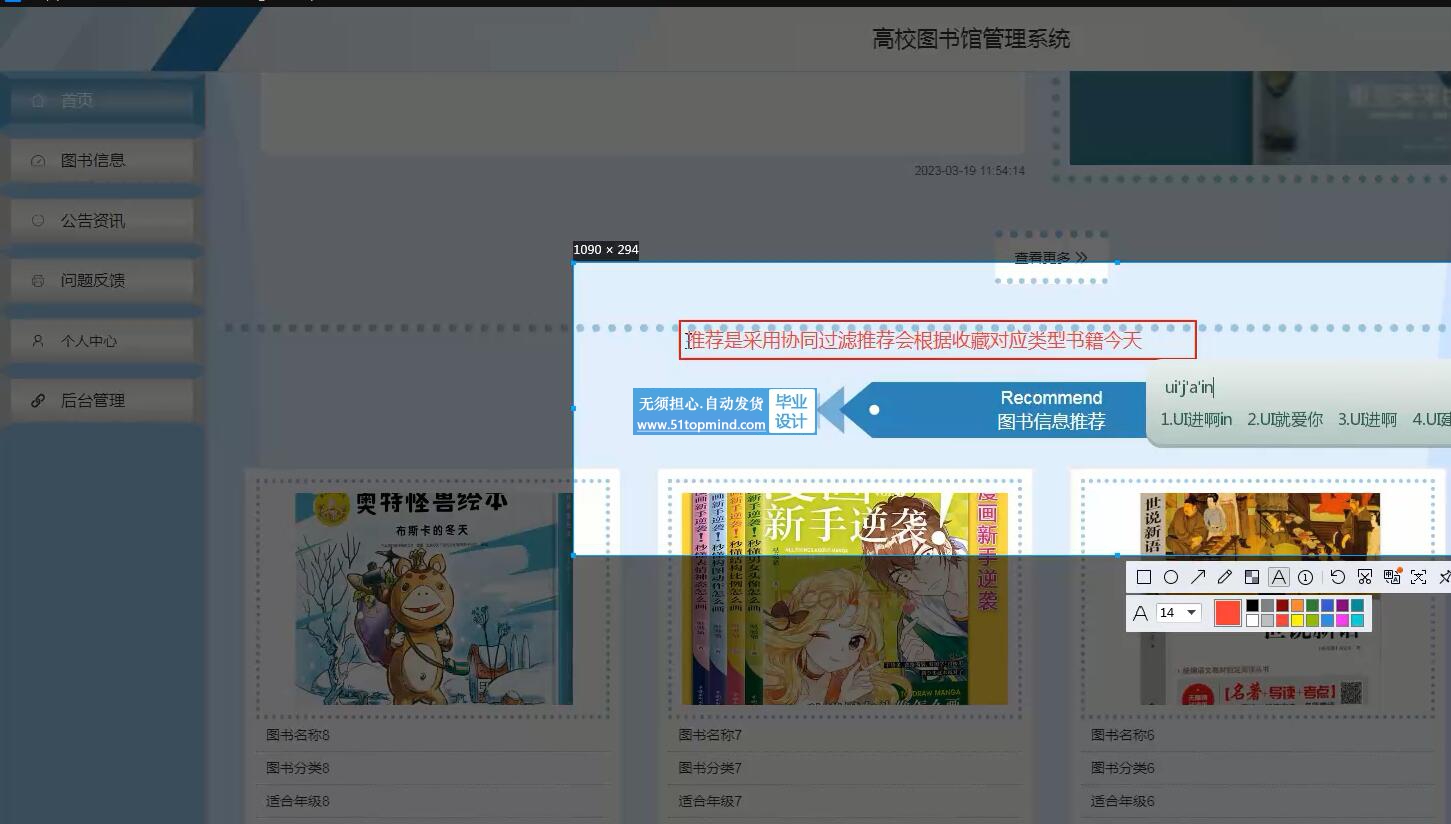Choose IME candidate 2 UI就爱你
This screenshot has width=1451, height=824.
1285,419
